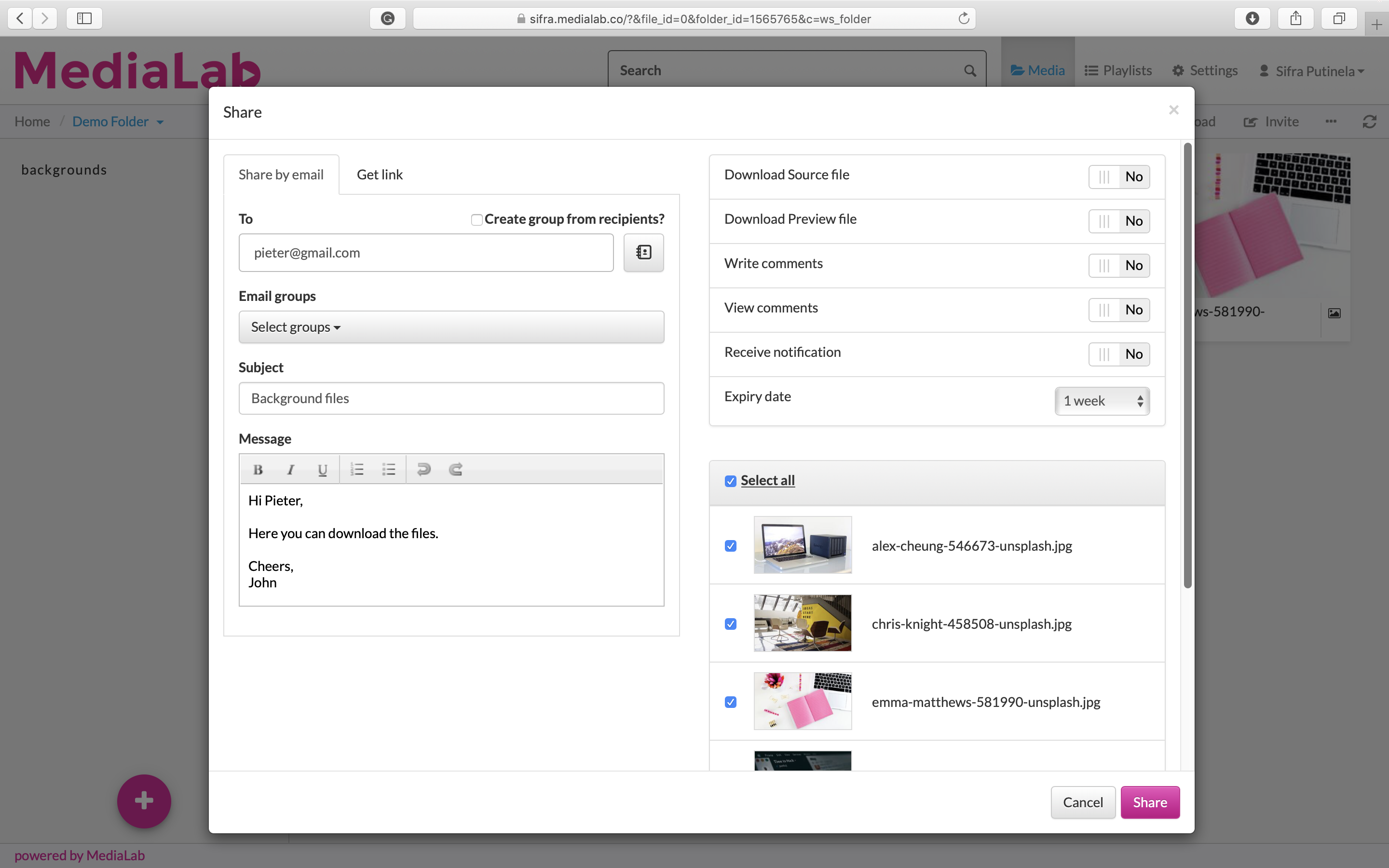
Task: Open the browser share menu
Action: click(x=1296, y=18)
